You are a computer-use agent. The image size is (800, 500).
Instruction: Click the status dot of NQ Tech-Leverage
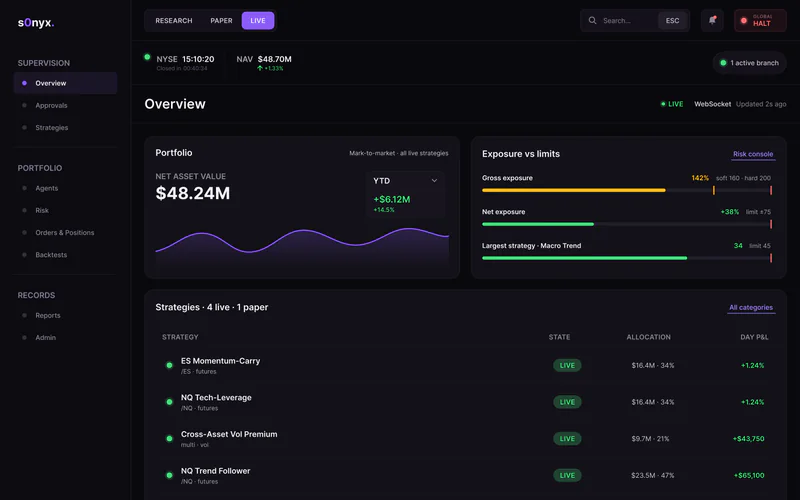[x=169, y=402]
